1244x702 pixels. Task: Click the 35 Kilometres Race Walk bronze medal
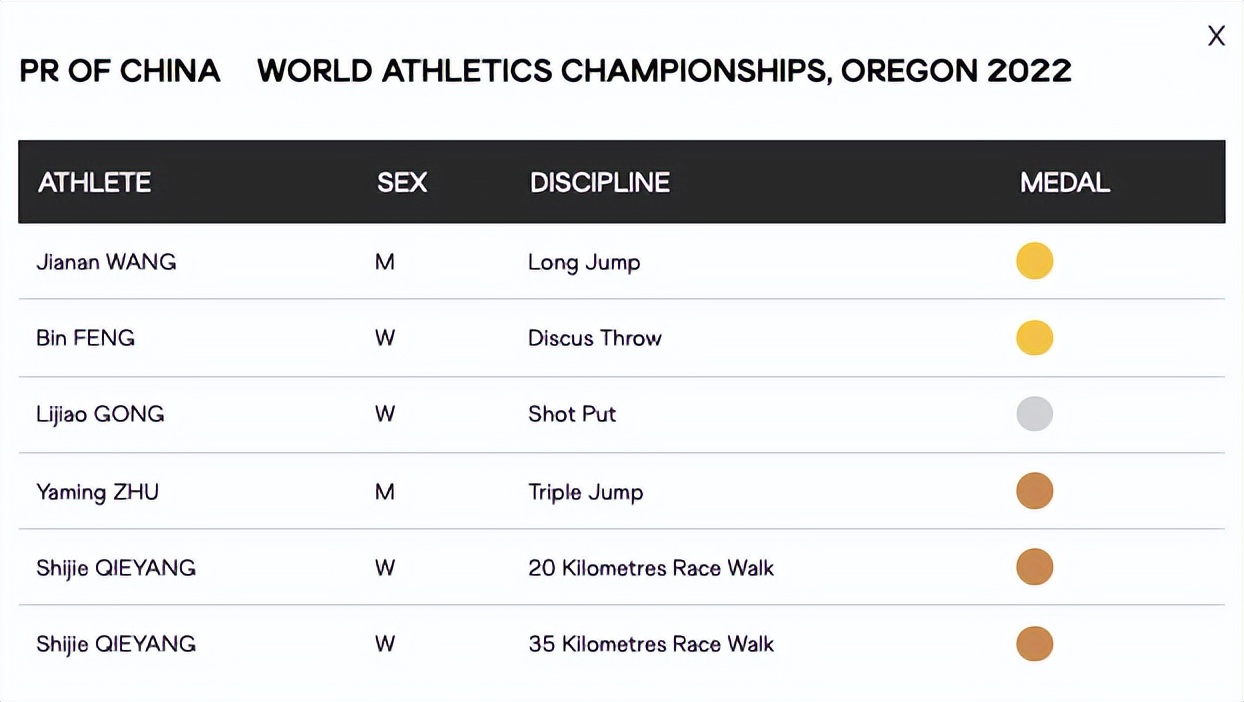[1034, 644]
